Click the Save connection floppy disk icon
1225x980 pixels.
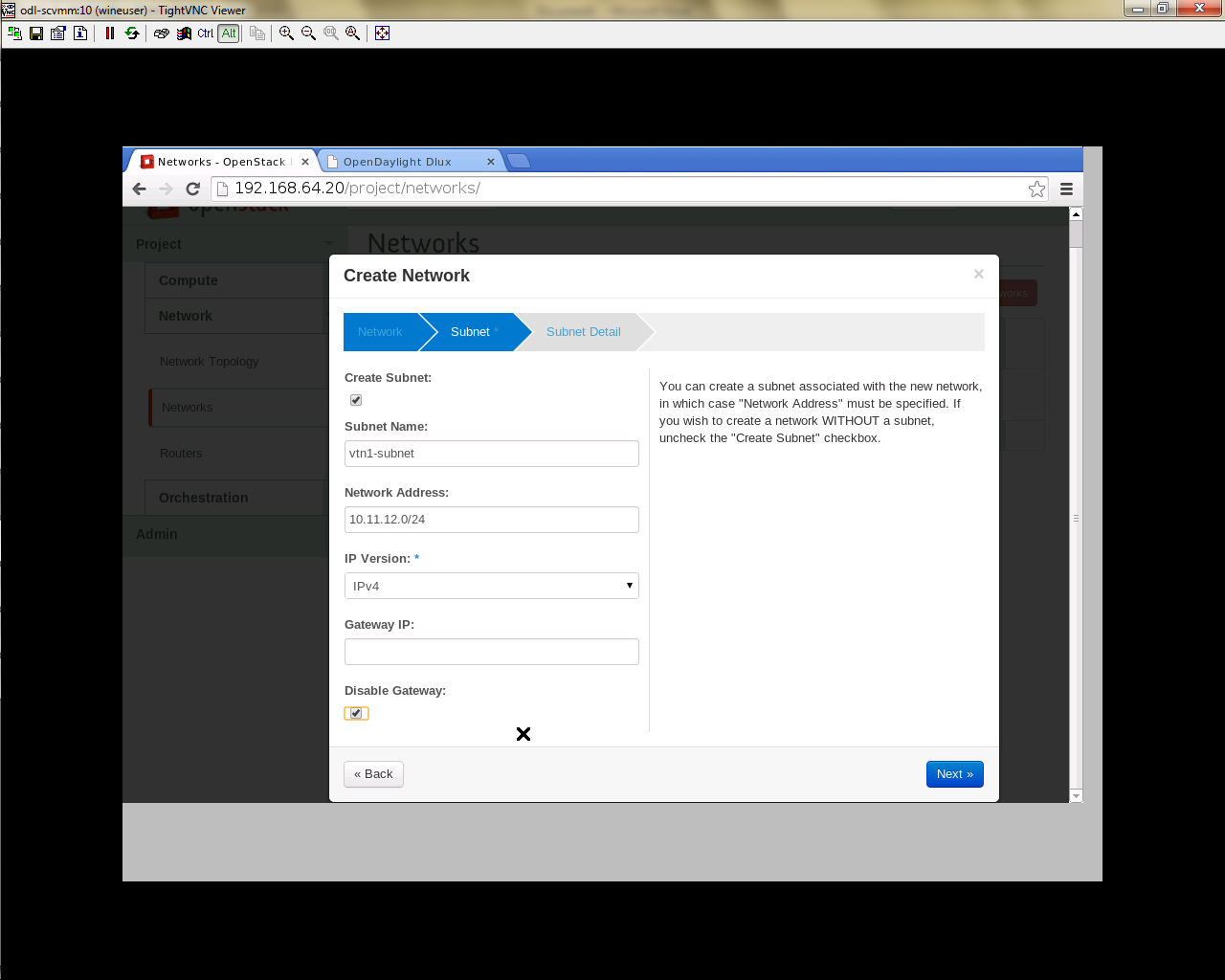(x=36, y=33)
